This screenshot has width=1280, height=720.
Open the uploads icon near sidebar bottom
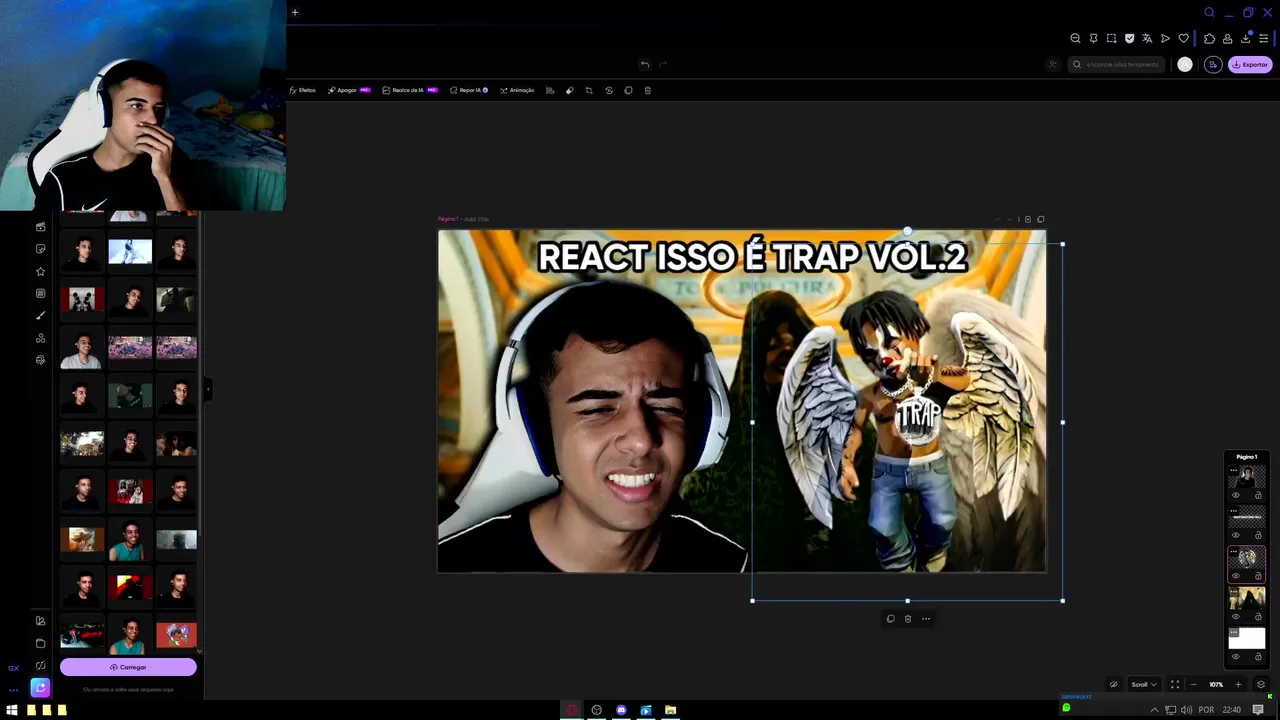point(40,621)
